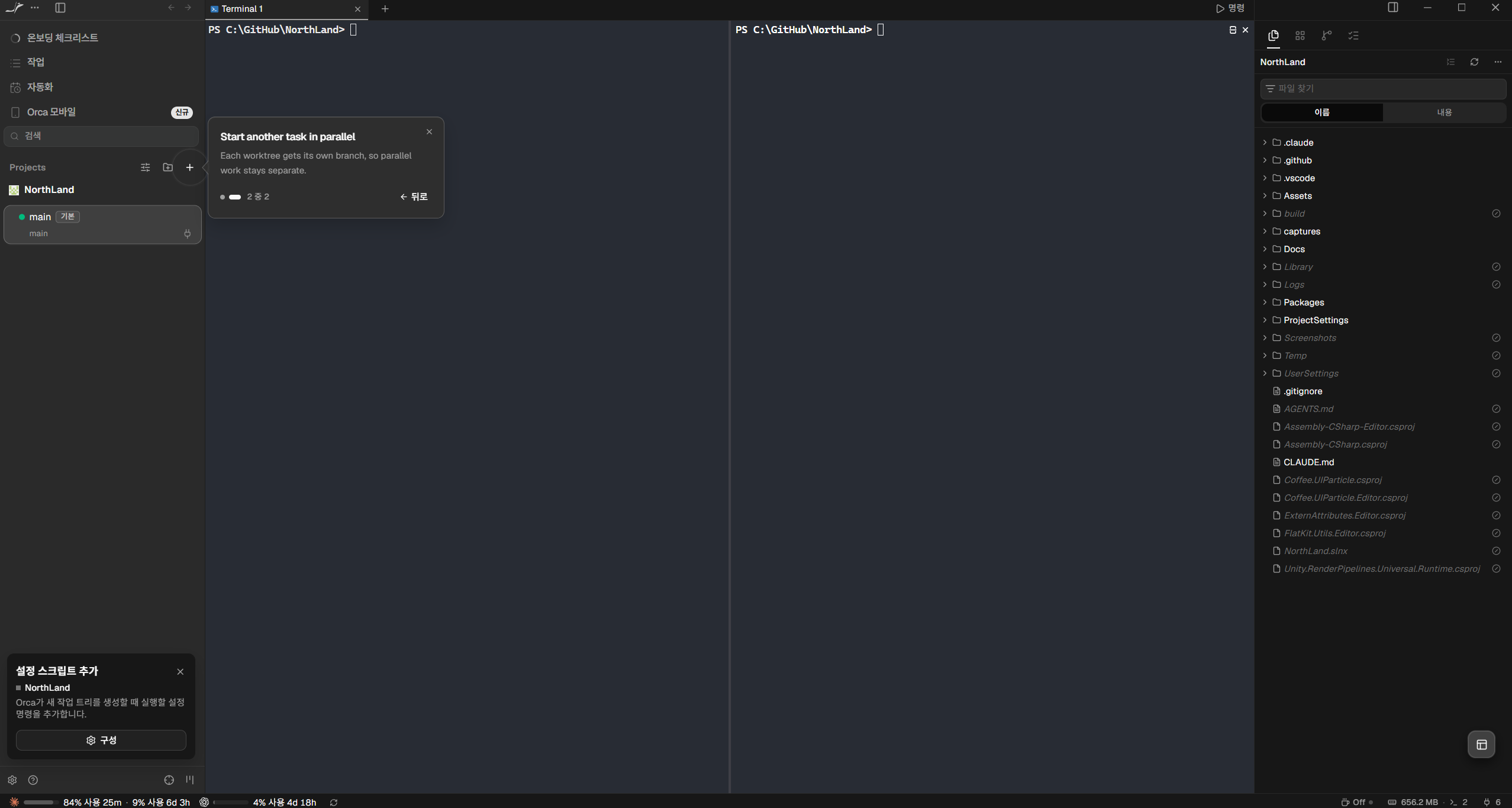
Task: Run the 명령 button
Action: point(1231,8)
